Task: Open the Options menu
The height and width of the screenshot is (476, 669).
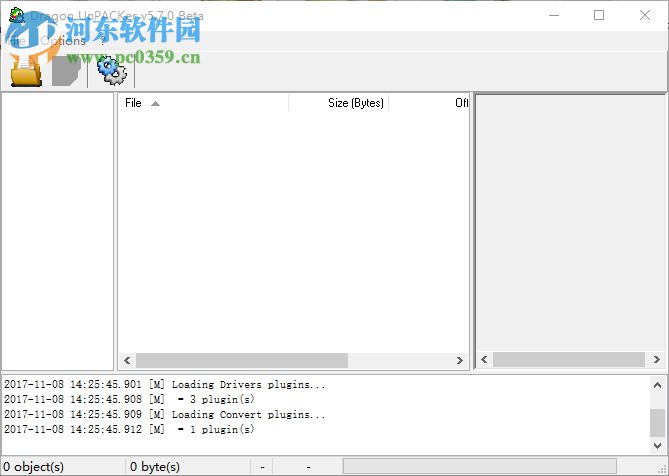Action: pyautogui.click(x=63, y=41)
